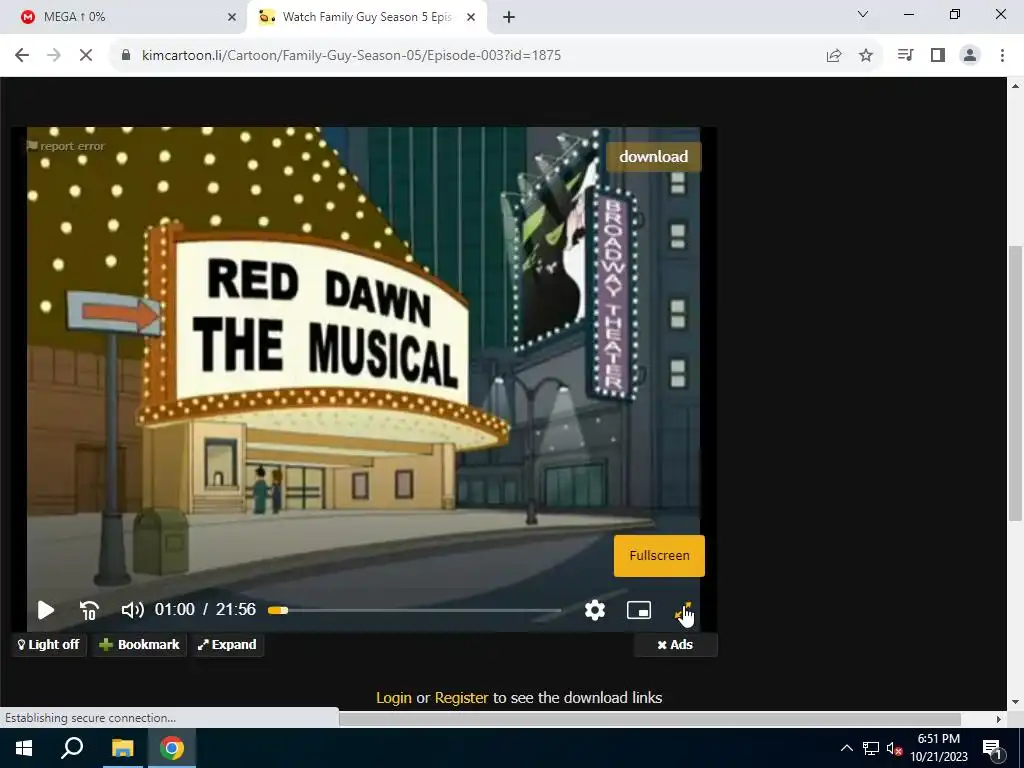This screenshot has height=768, width=1024.
Task: Rewind video by 10 seconds
Action: (x=89, y=610)
